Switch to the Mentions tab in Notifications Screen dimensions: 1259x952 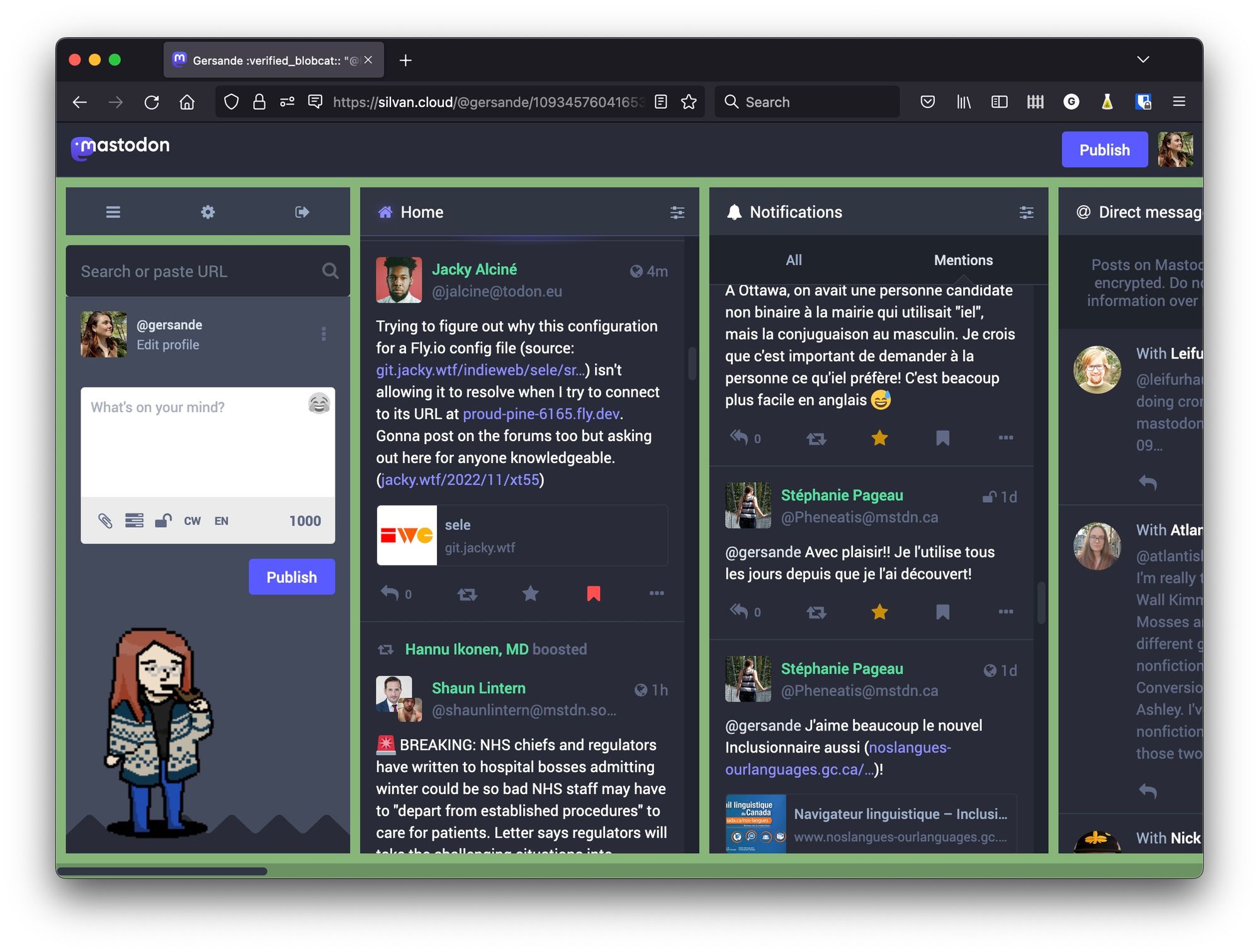[962, 259]
